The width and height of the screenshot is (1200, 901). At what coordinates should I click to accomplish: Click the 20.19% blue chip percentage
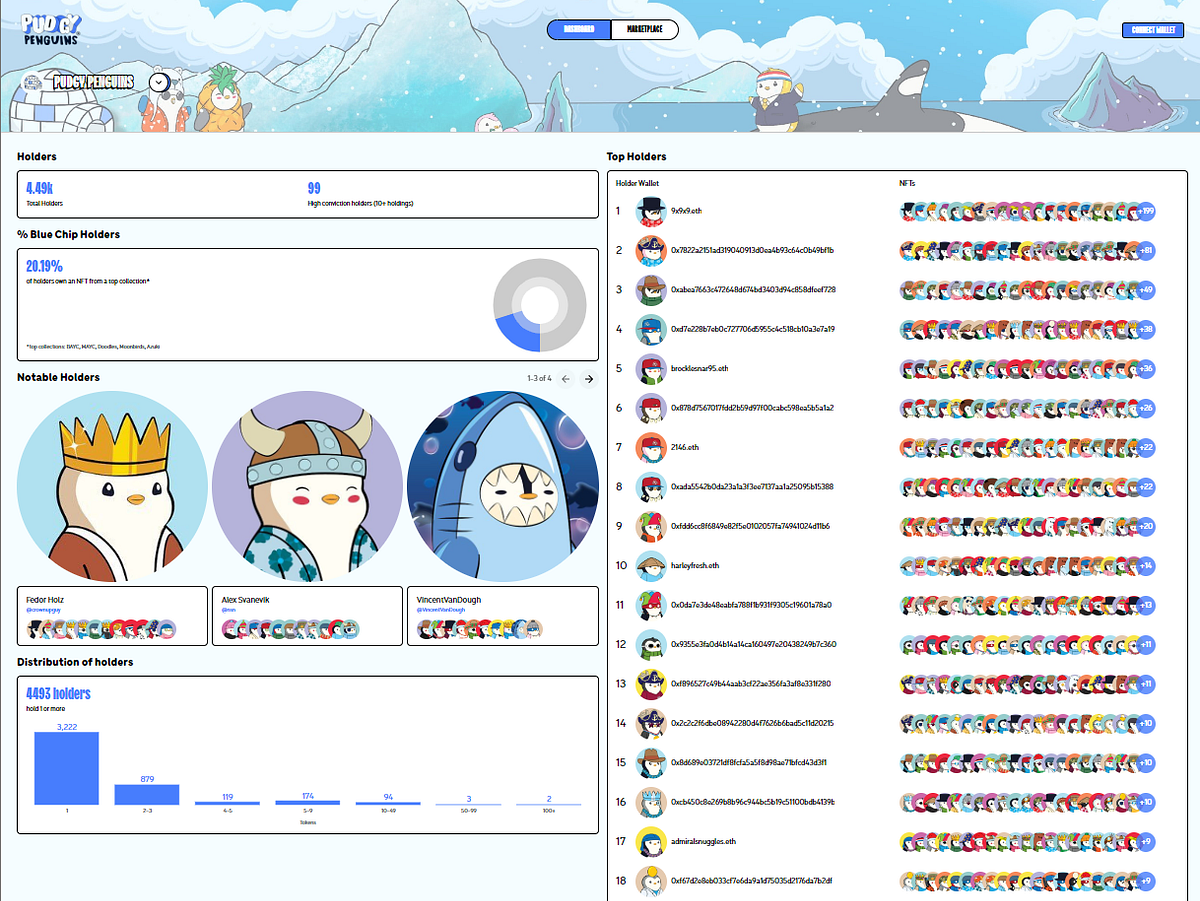click(44, 266)
